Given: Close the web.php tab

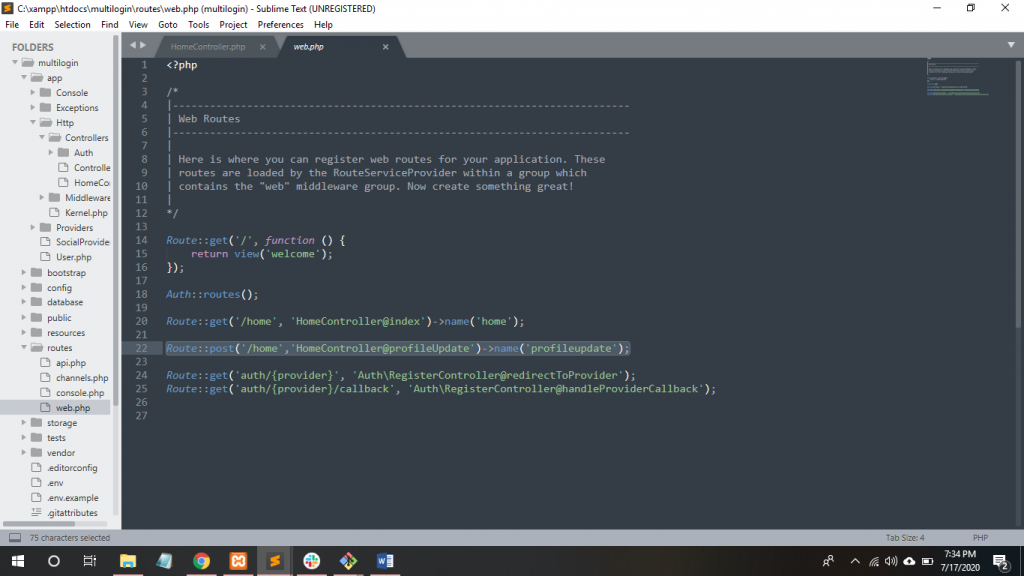Looking at the screenshot, I should click(x=386, y=47).
